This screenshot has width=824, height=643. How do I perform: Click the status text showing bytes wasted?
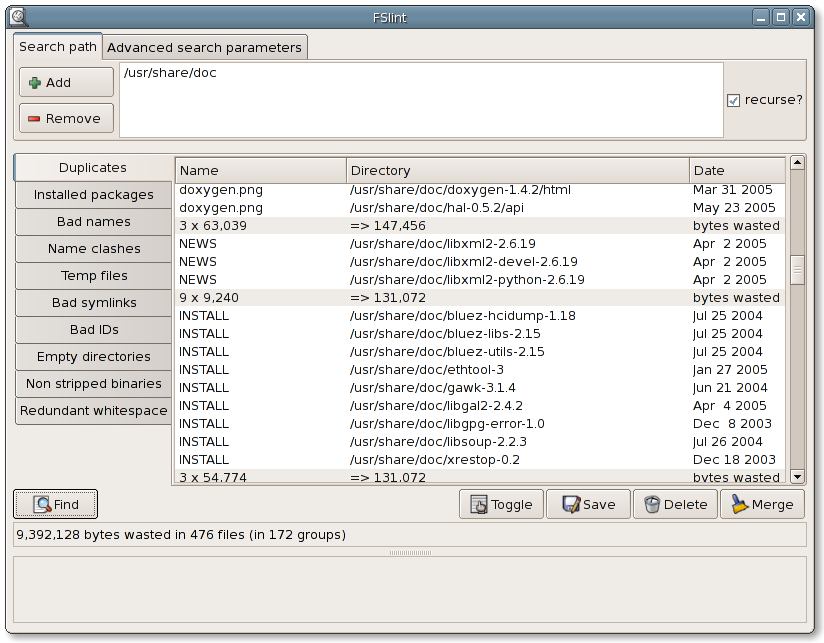[x=181, y=535]
